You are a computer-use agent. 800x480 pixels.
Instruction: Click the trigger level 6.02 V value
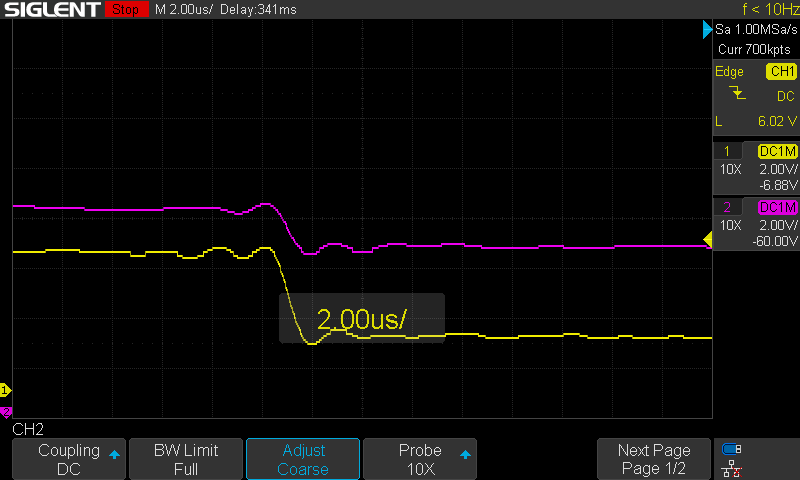click(777, 121)
